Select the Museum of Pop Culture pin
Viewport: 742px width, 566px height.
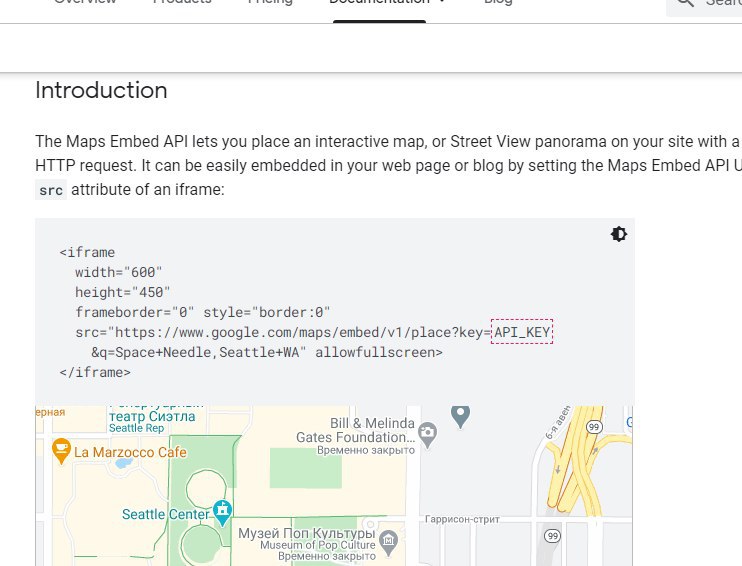click(x=389, y=542)
